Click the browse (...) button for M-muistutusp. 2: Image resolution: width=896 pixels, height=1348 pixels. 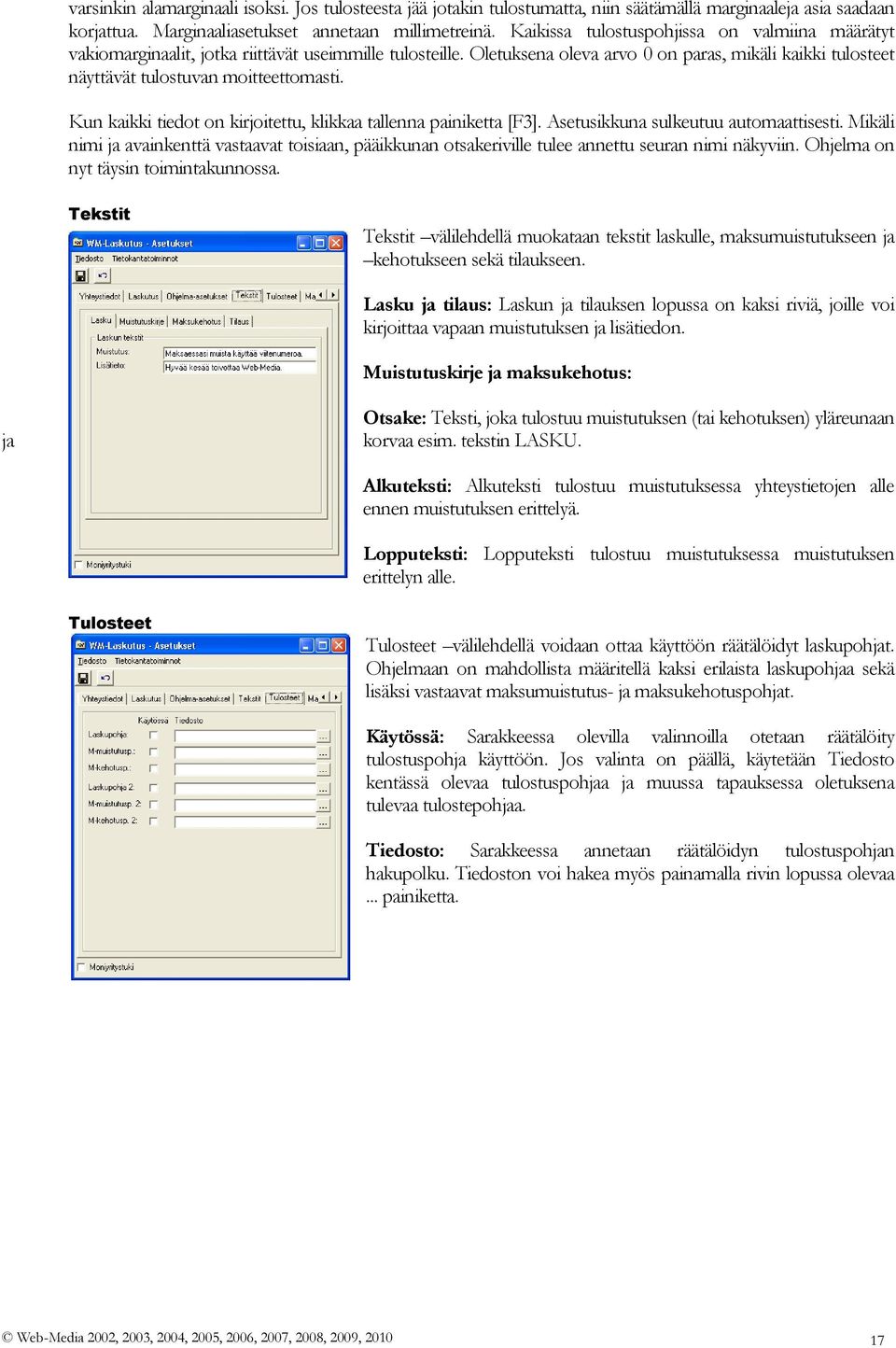[x=324, y=805]
